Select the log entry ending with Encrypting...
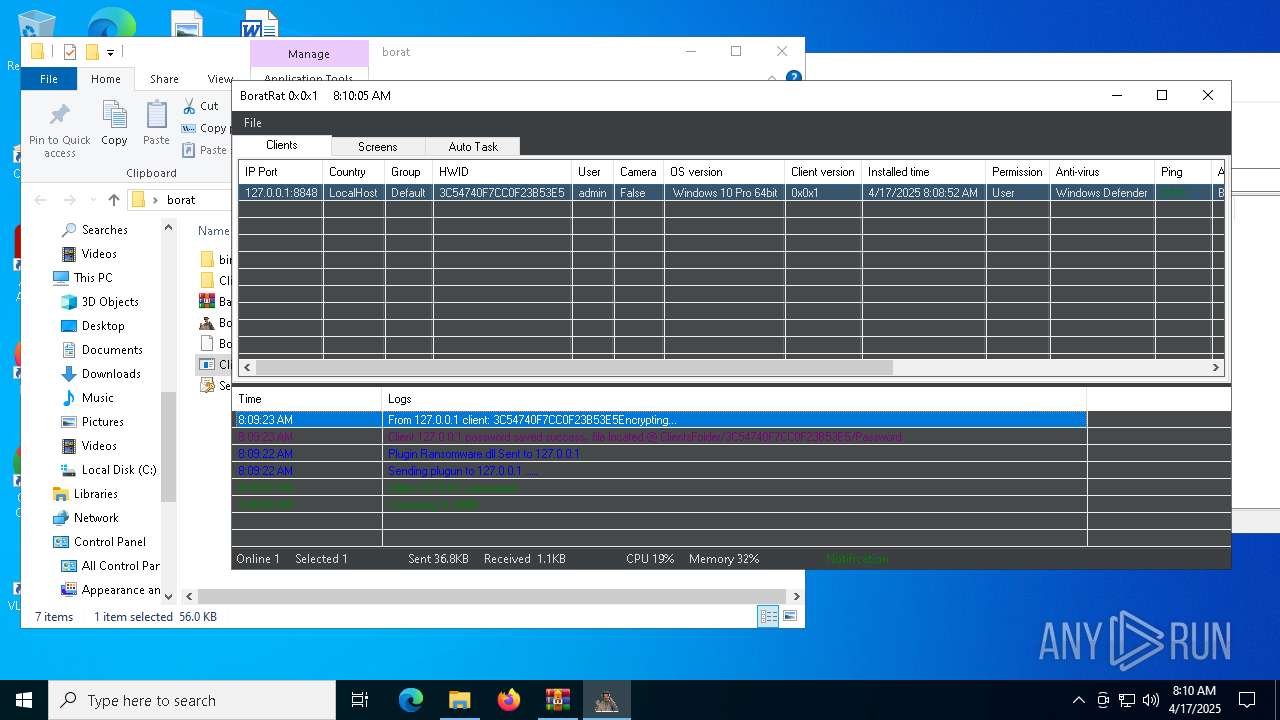This screenshot has height=720, width=1280. click(x=659, y=420)
